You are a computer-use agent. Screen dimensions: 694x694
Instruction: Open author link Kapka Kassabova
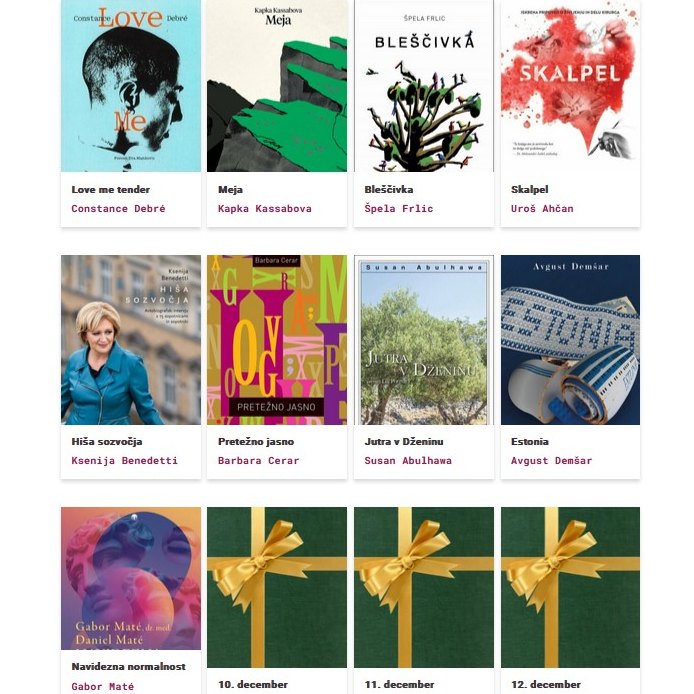[x=265, y=208]
